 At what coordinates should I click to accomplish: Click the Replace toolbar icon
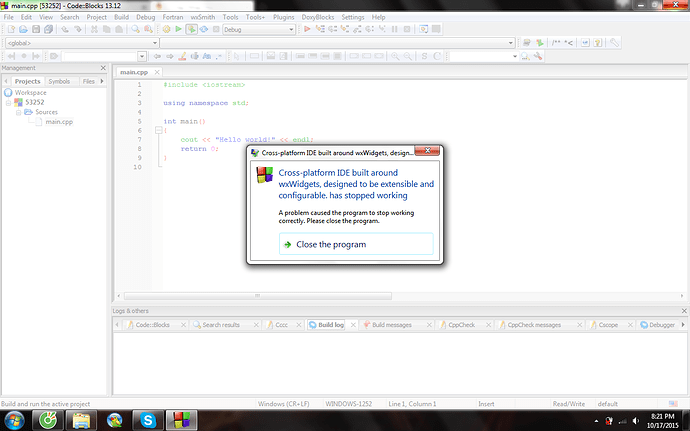point(148,29)
